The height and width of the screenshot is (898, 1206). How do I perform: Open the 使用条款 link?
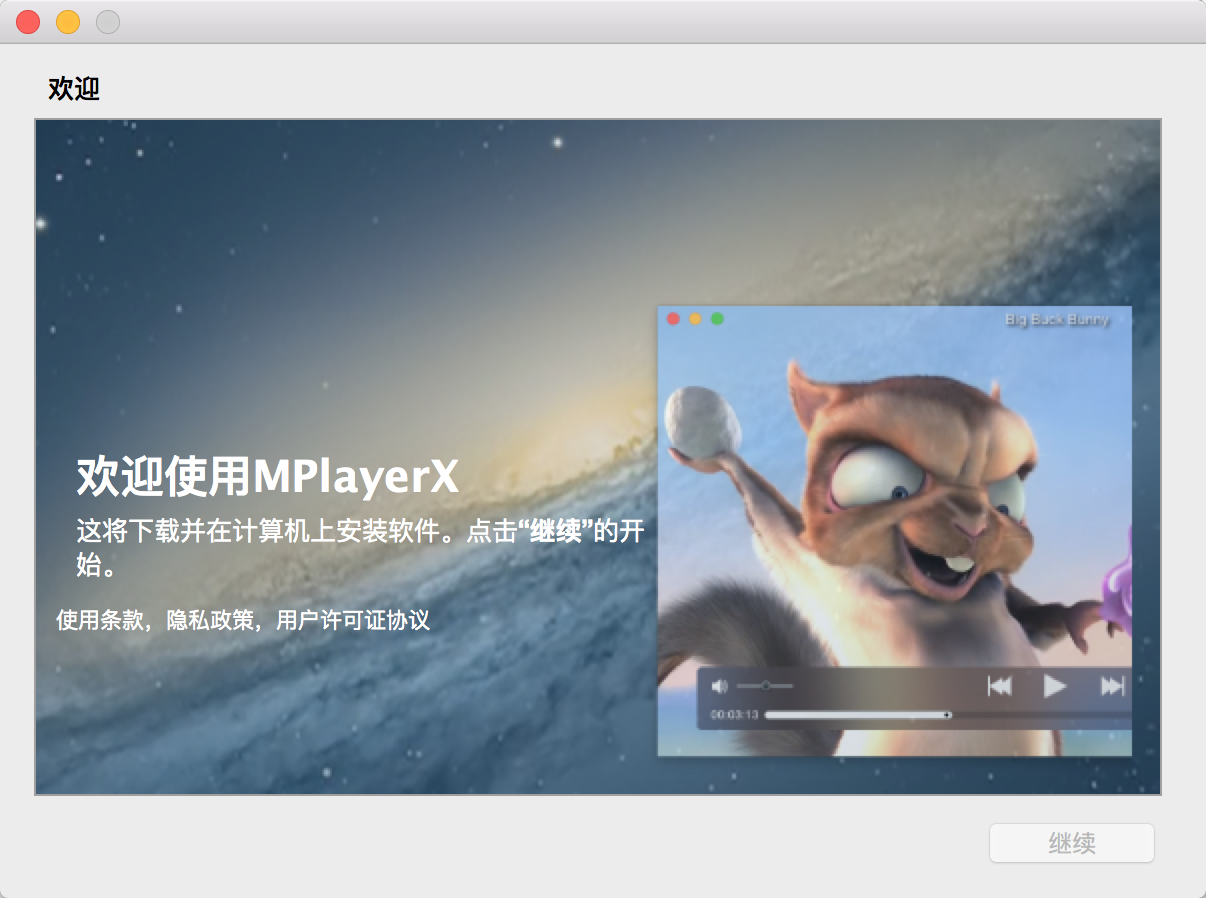click(x=100, y=620)
